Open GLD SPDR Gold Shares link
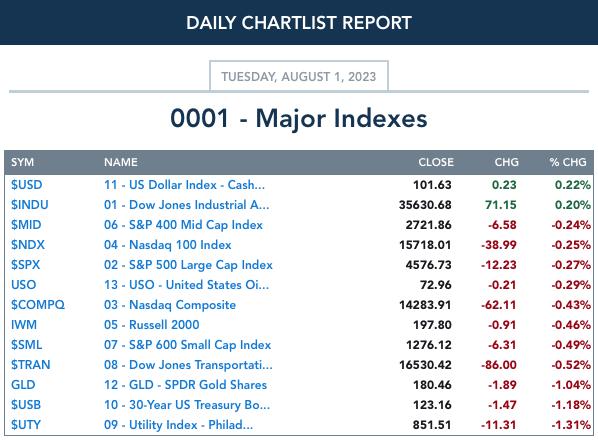 click(x=185, y=385)
